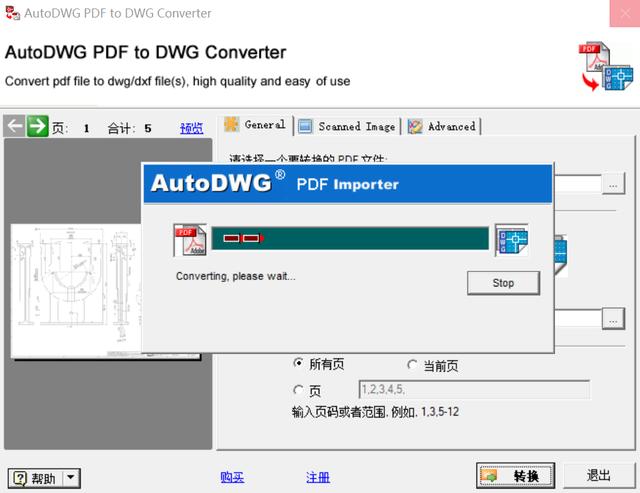Click the PDF drawing preview thumbnail
This screenshot has width=640, height=493.
tap(76, 291)
